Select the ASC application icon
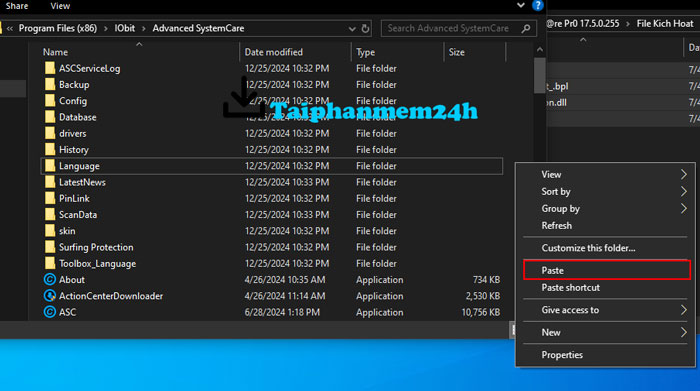This screenshot has height=391, width=700. (x=50, y=312)
